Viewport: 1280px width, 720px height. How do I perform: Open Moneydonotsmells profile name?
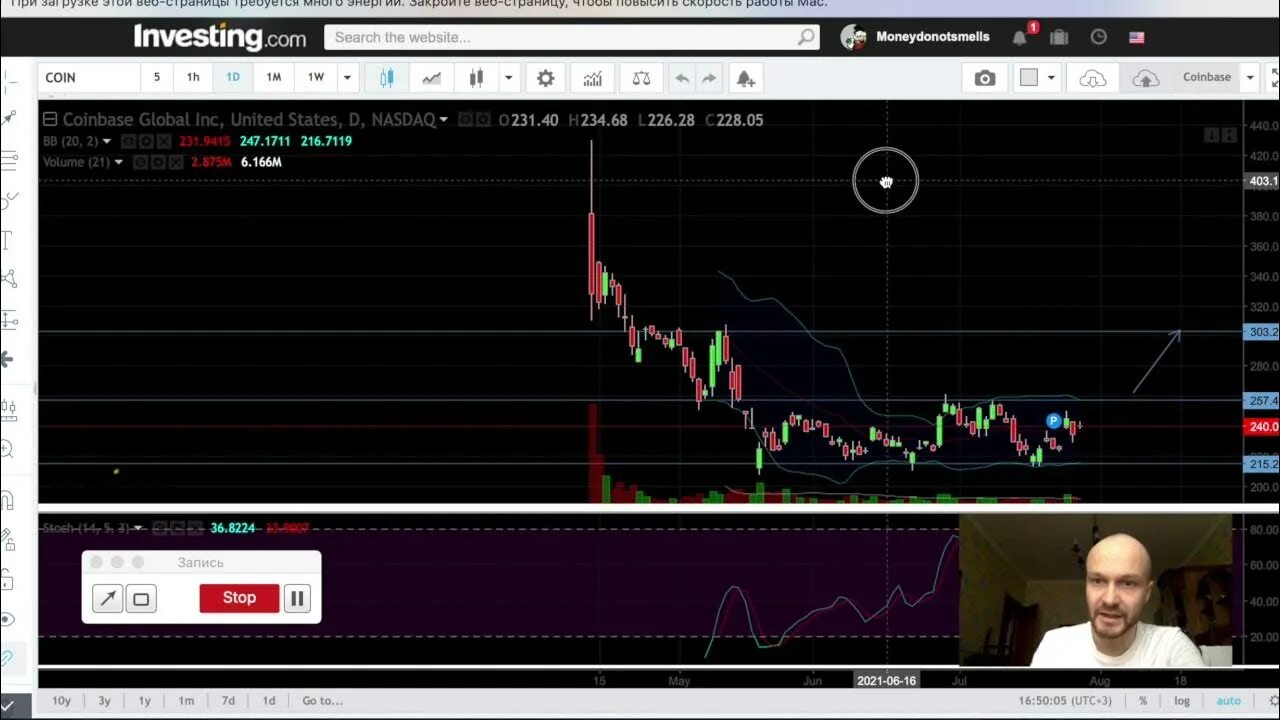click(933, 37)
